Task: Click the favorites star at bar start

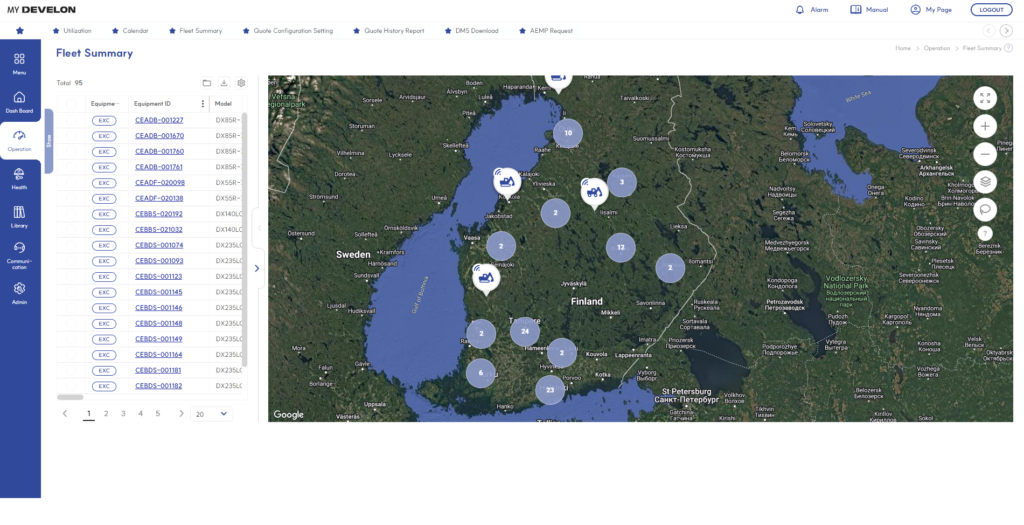Action: click(x=20, y=31)
